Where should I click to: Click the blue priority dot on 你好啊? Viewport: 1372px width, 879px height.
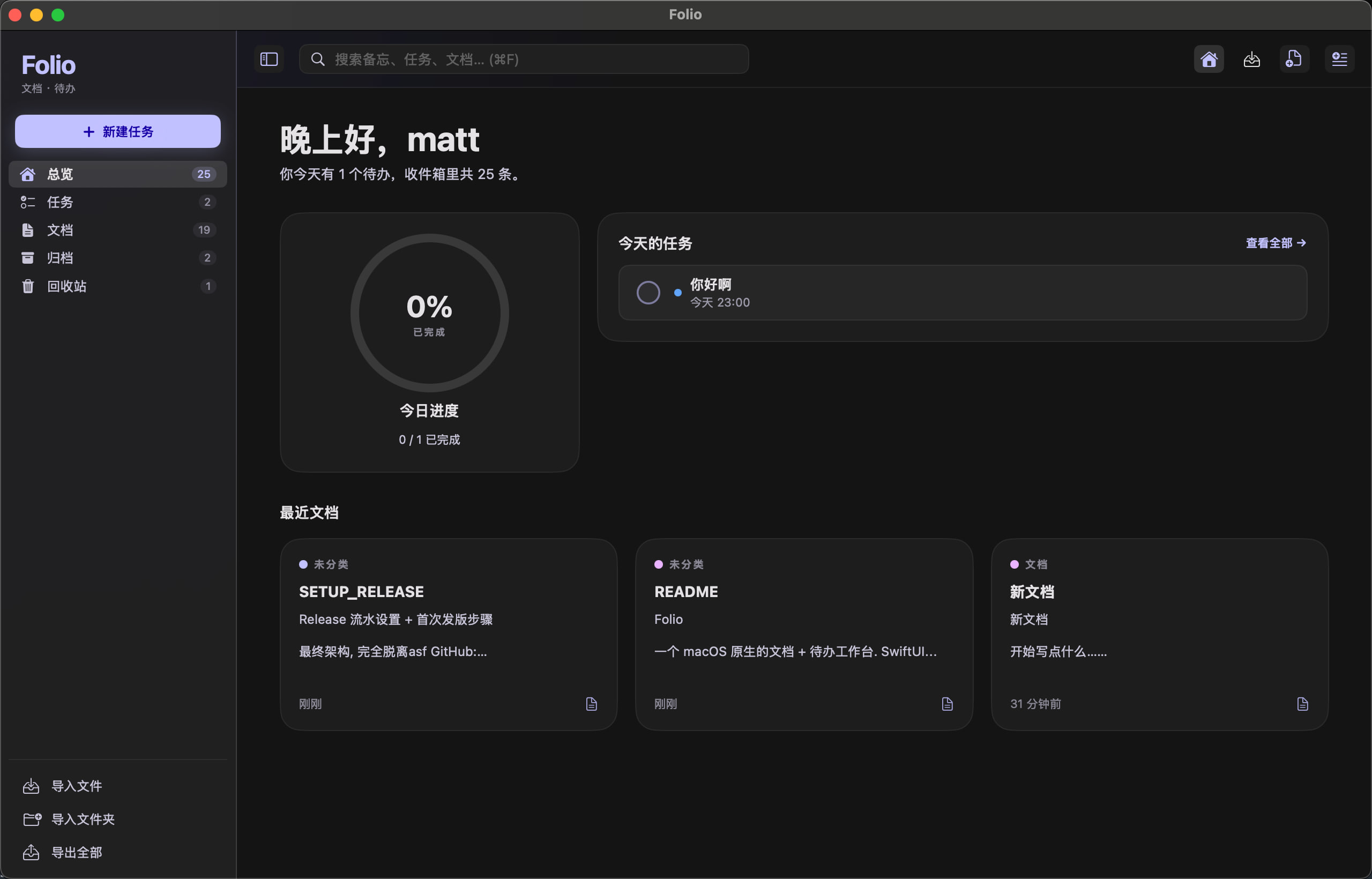(x=677, y=293)
